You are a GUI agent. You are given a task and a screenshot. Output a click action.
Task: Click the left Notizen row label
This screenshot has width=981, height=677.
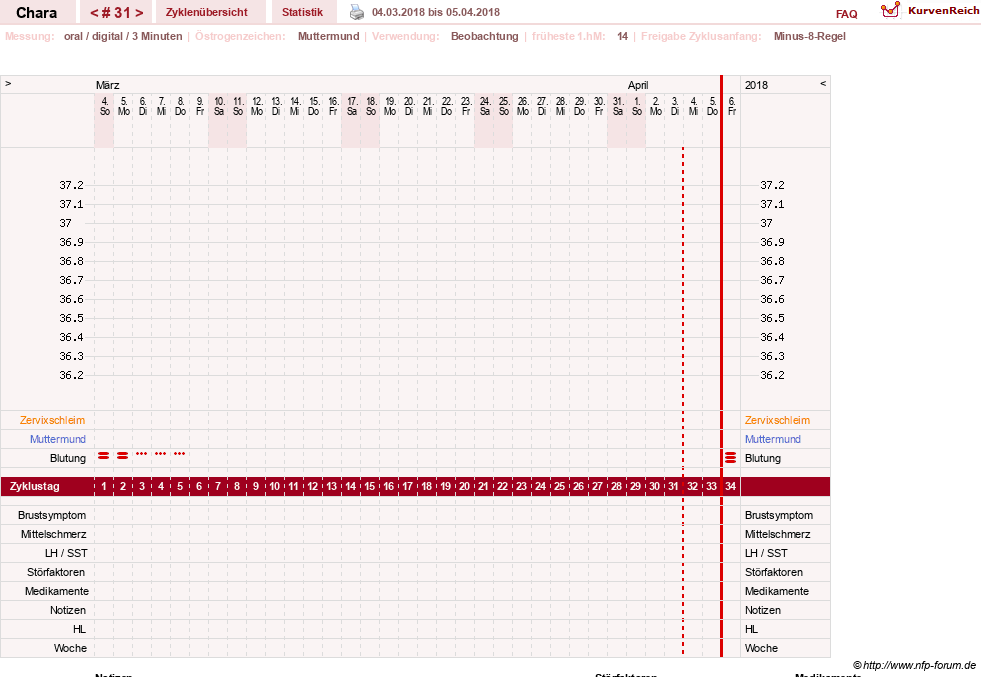pos(68,610)
